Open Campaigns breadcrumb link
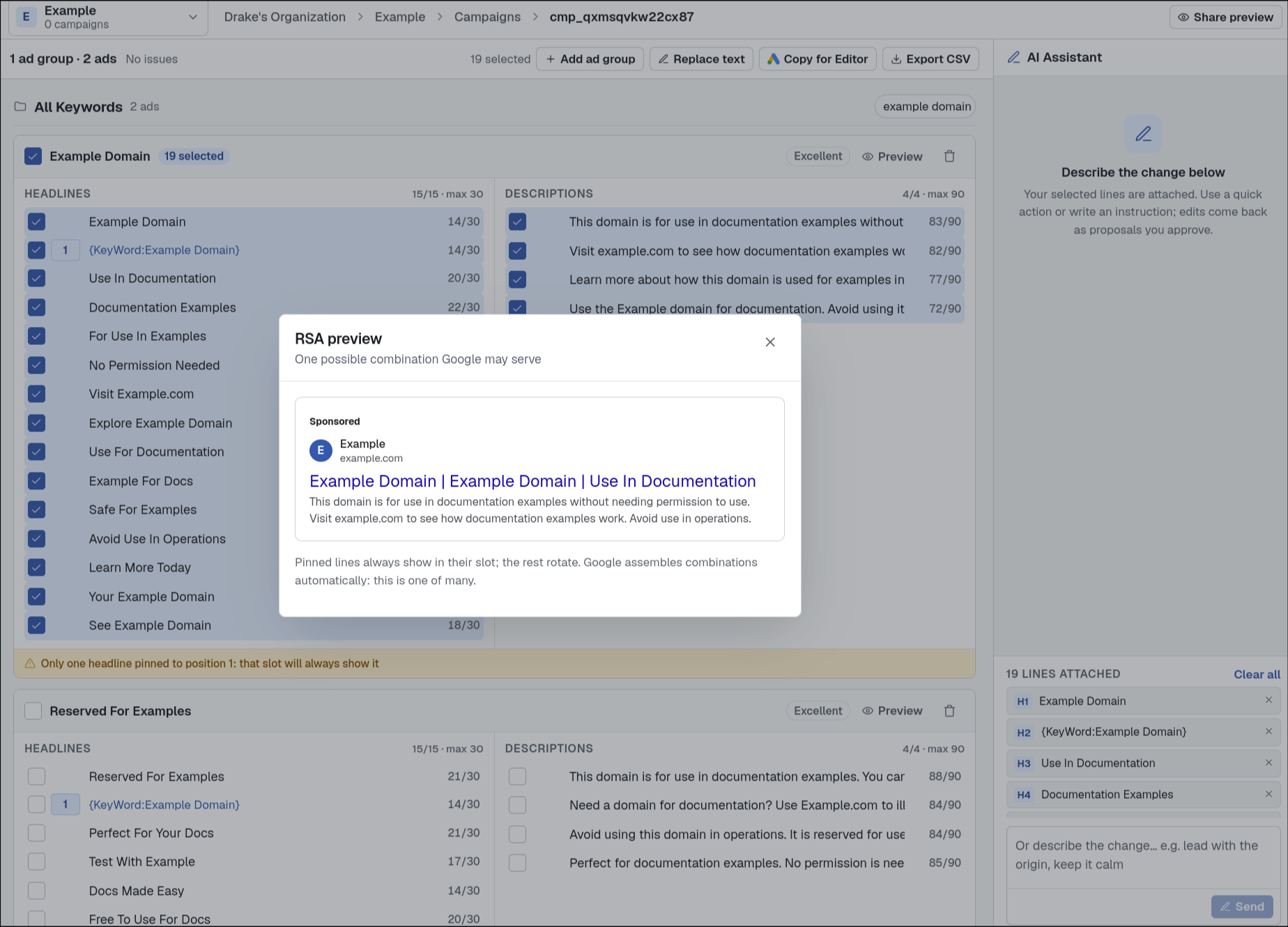The image size is (1288, 927). (487, 17)
